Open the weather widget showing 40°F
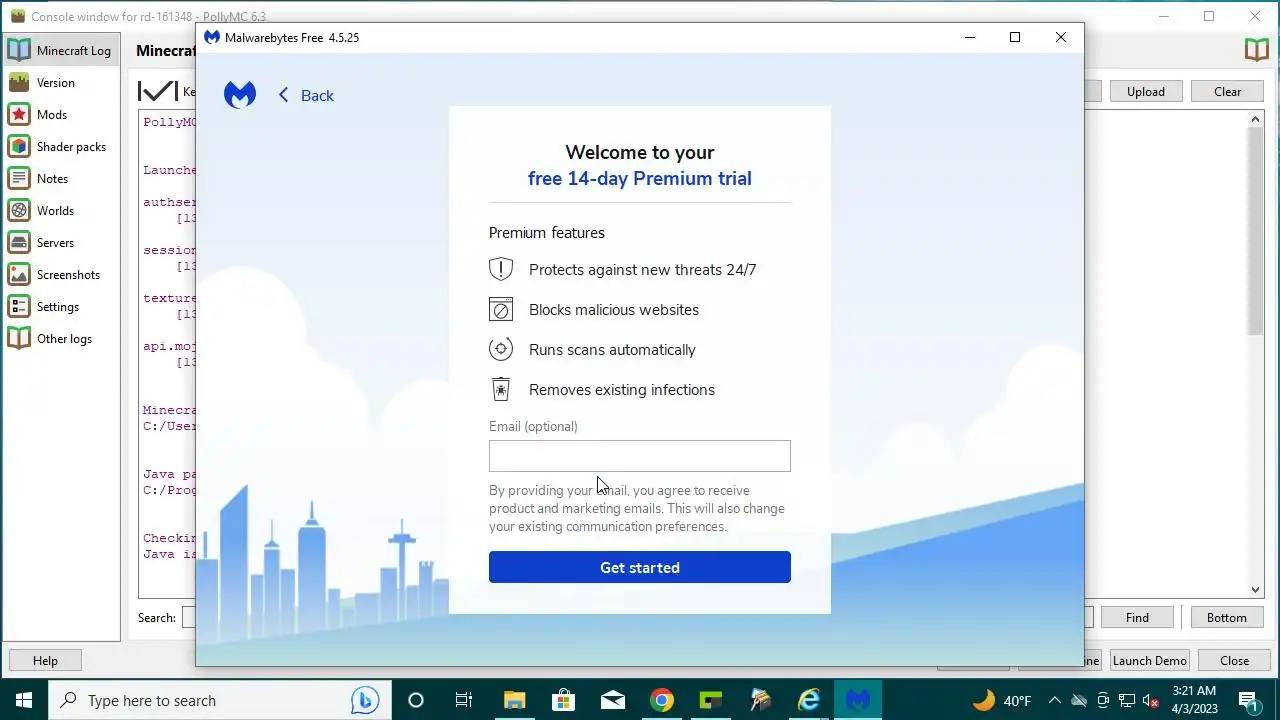1280x720 pixels. (1002, 700)
